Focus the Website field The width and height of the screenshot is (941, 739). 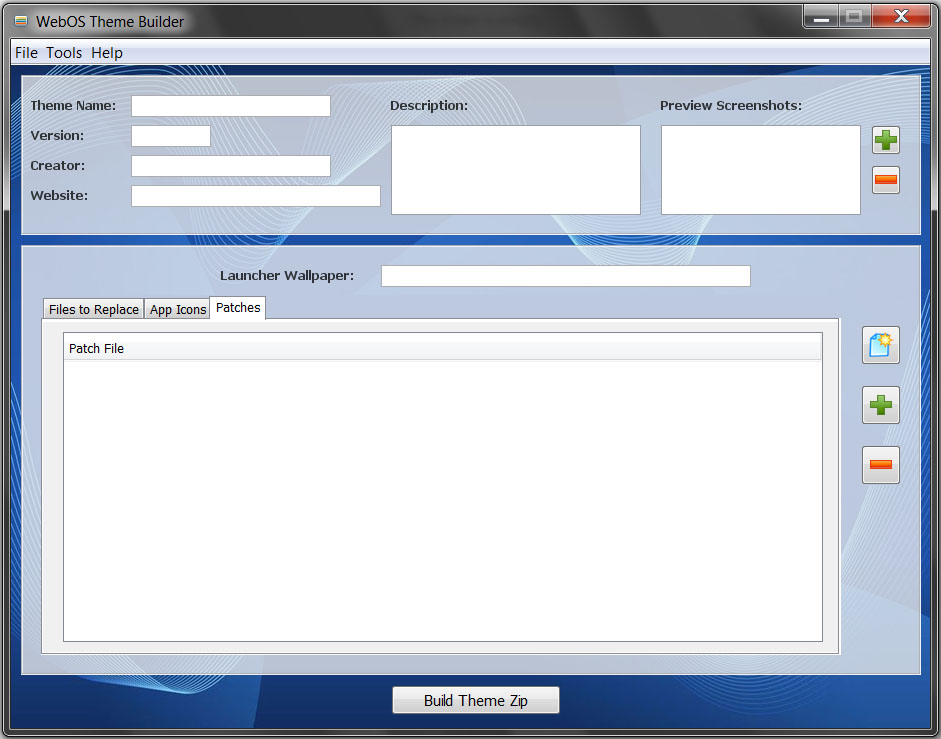coord(256,196)
